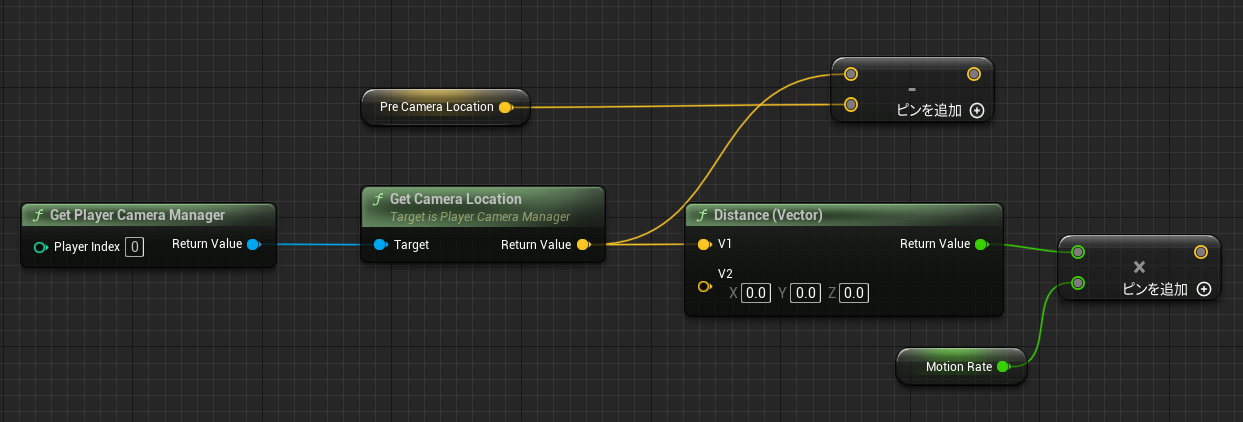
Task: Edit the V2 Z value field
Action: point(853,293)
